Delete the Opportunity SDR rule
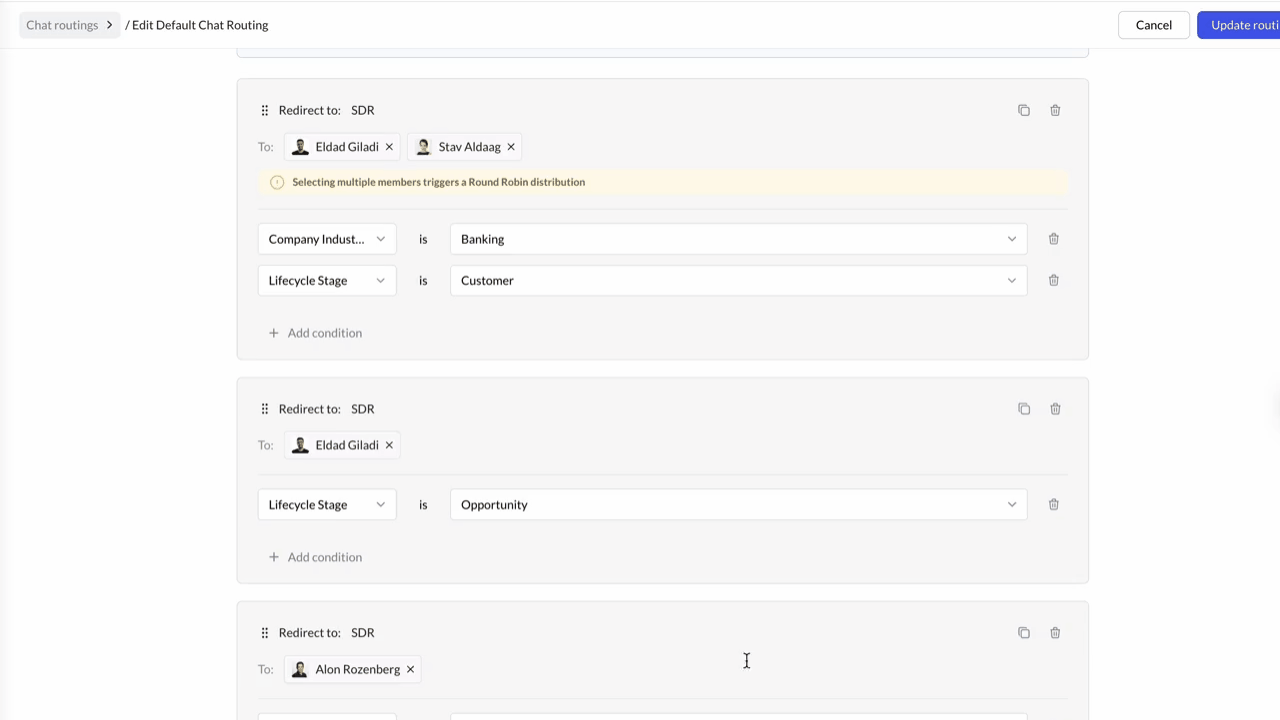The width and height of the screenshot is (1280, 720). pyautogui.click(x=1055, y=409)
